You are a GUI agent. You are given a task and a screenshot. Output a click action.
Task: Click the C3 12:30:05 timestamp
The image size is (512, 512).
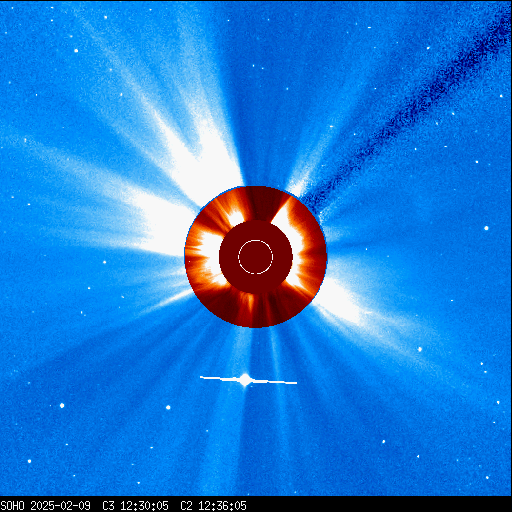(x=135, y=506)
